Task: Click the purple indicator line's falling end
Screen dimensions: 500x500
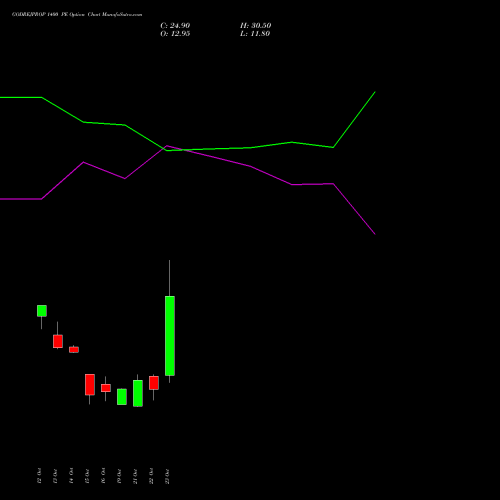Action: click(375, 234)
